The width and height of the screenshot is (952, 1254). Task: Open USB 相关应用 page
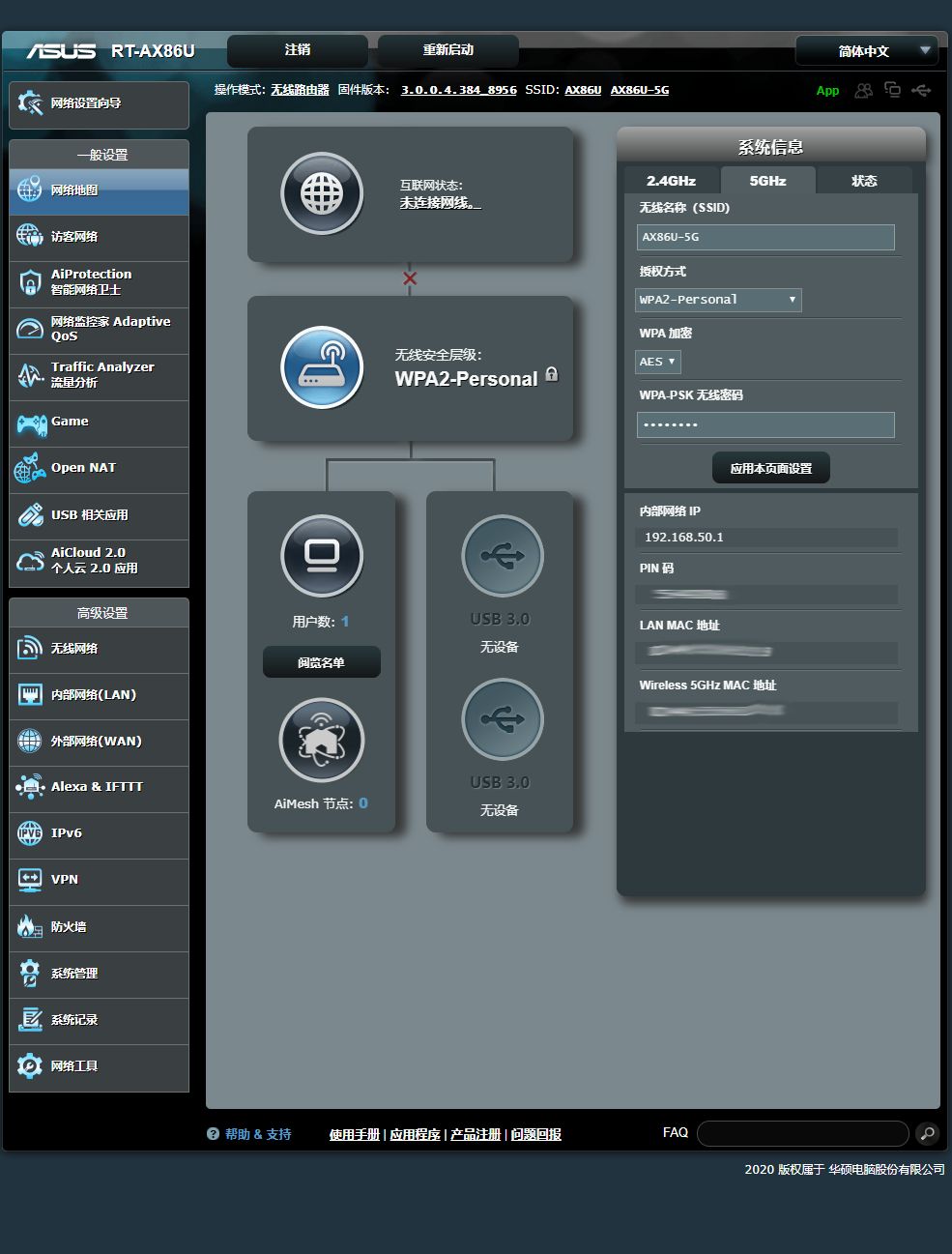click(99, 515)
